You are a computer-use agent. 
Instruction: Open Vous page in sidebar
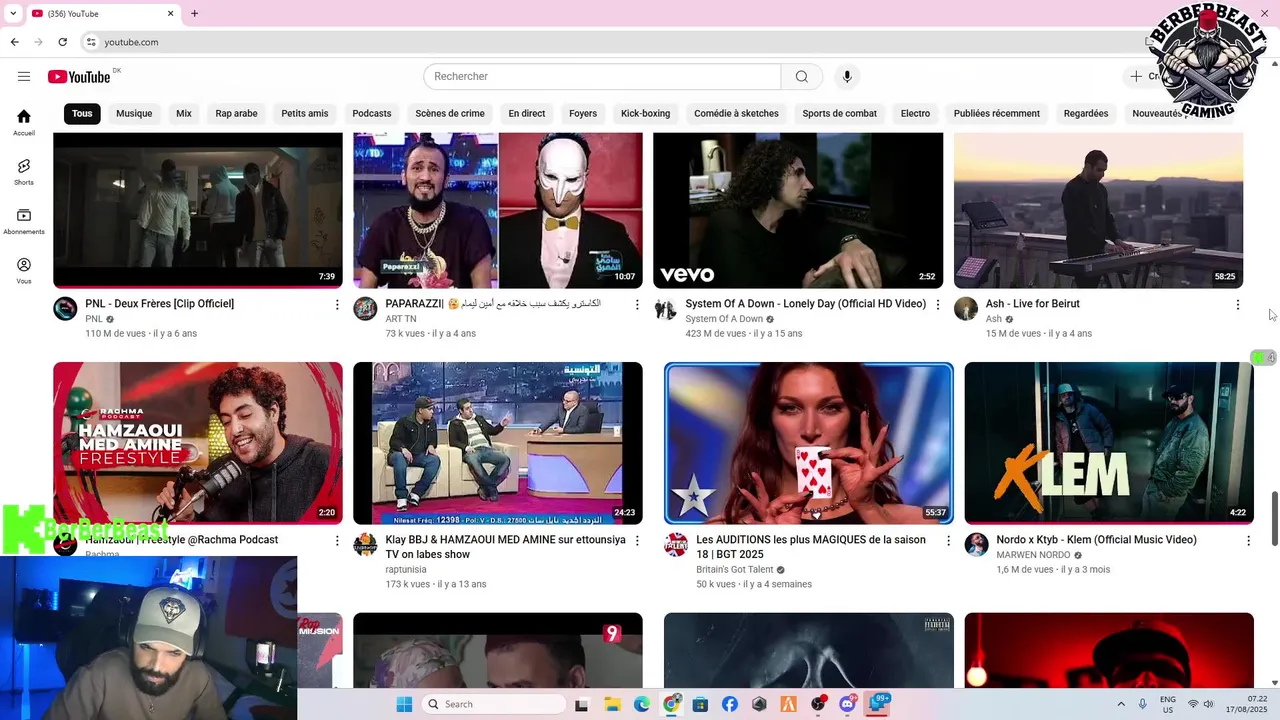tap(24, 270)
